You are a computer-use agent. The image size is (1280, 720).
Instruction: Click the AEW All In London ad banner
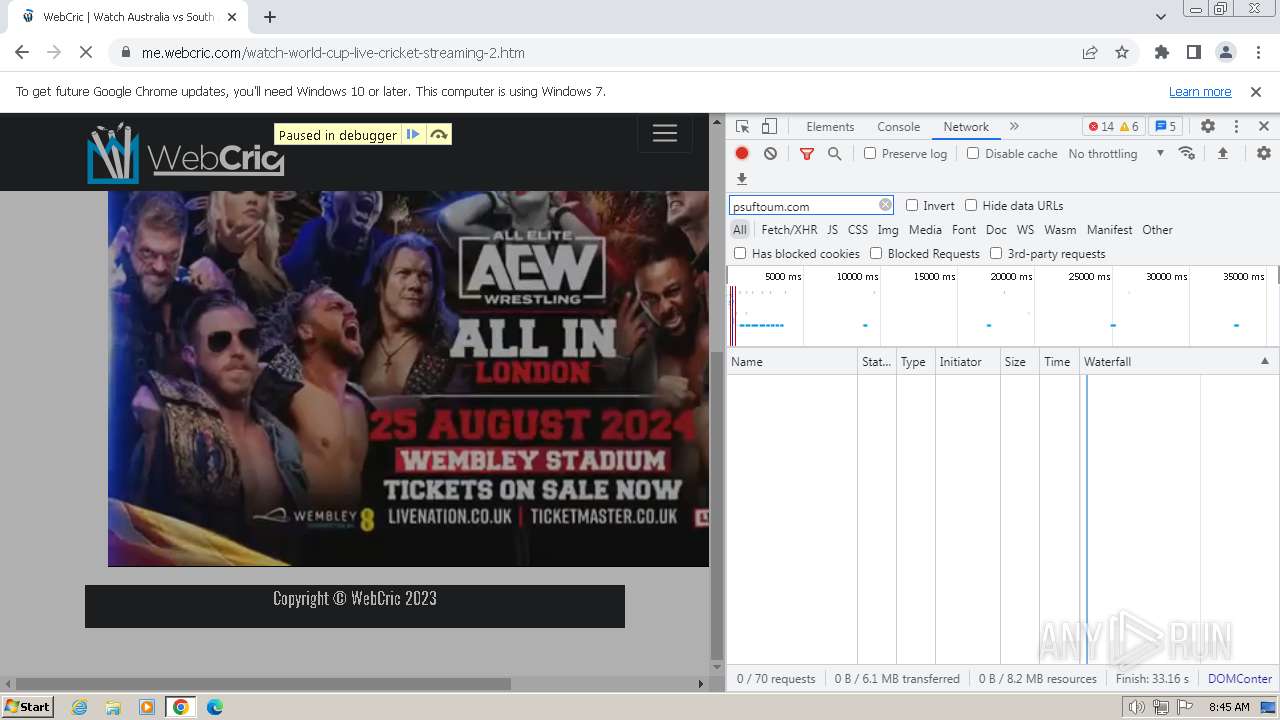408,378
